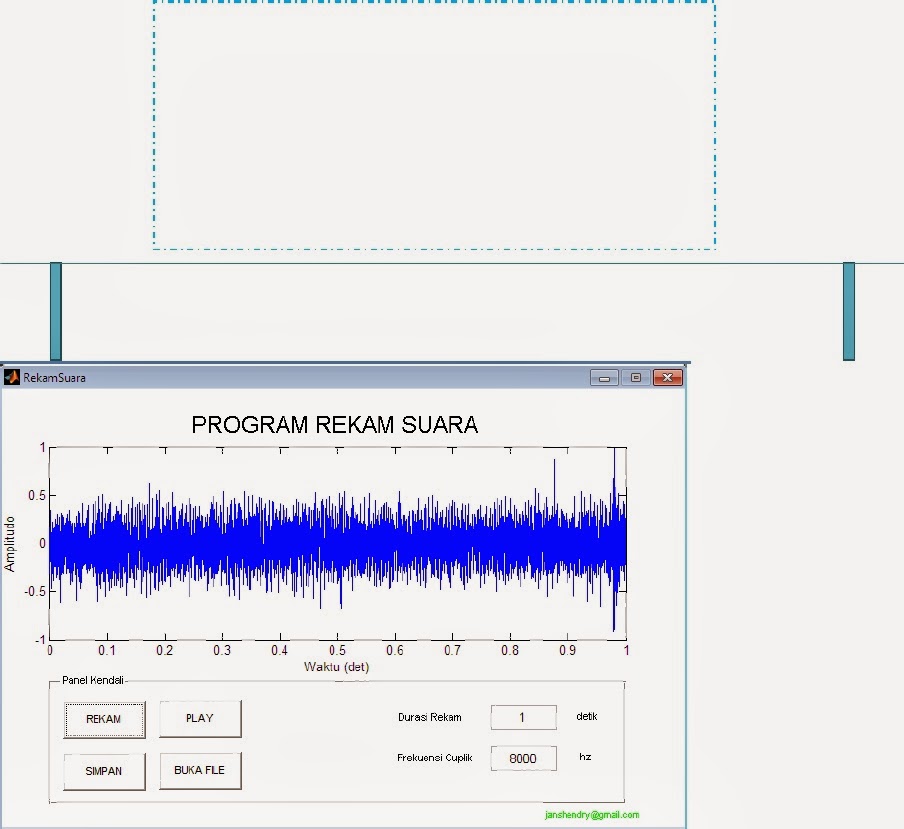Click the teal vertical bar on the right

(x=847, y=310)
